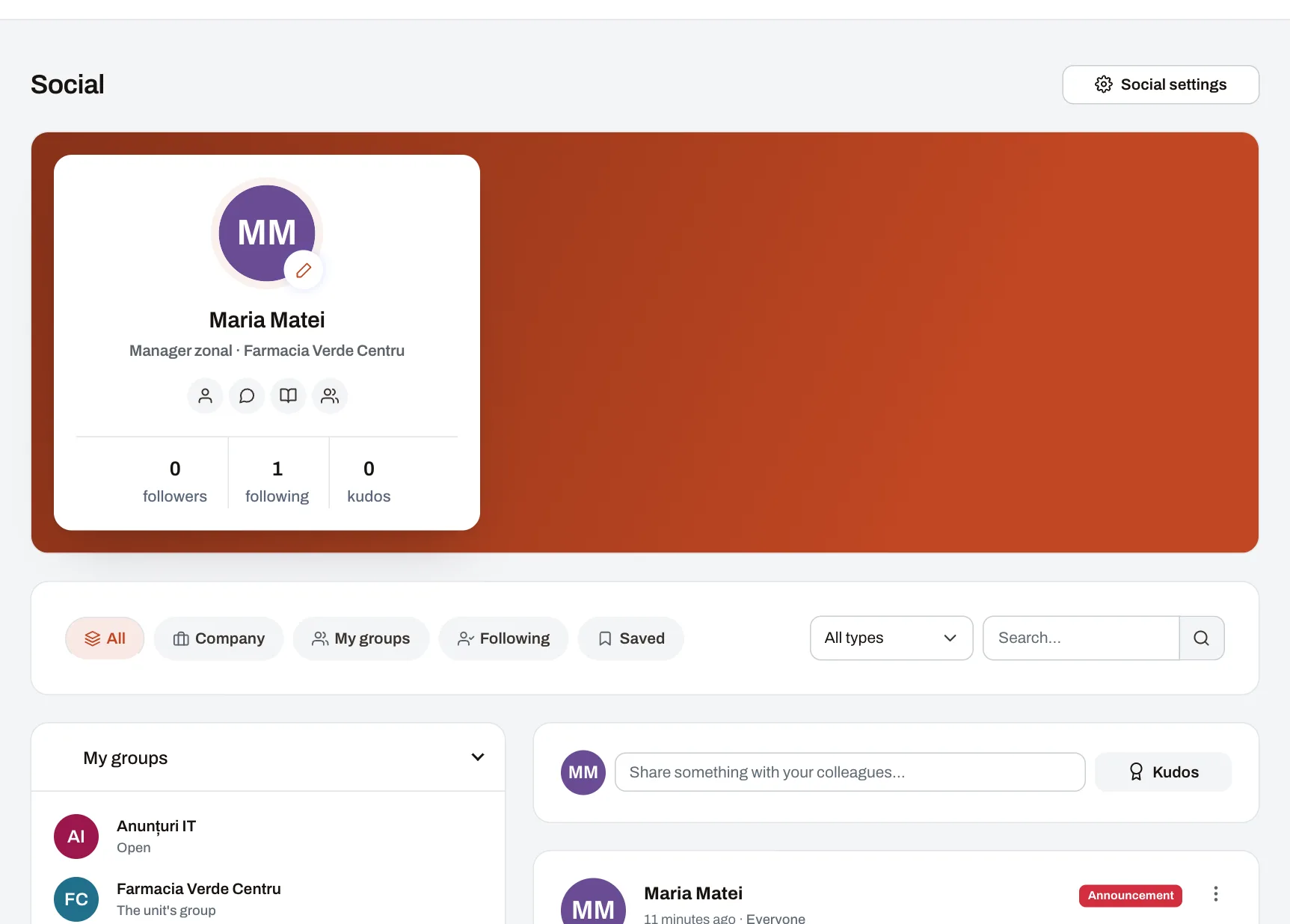Image resolution: width=1290 pixels, height=924 pixels.
Task: Switch to the Company feed filter
Action: tap(218, 638)
